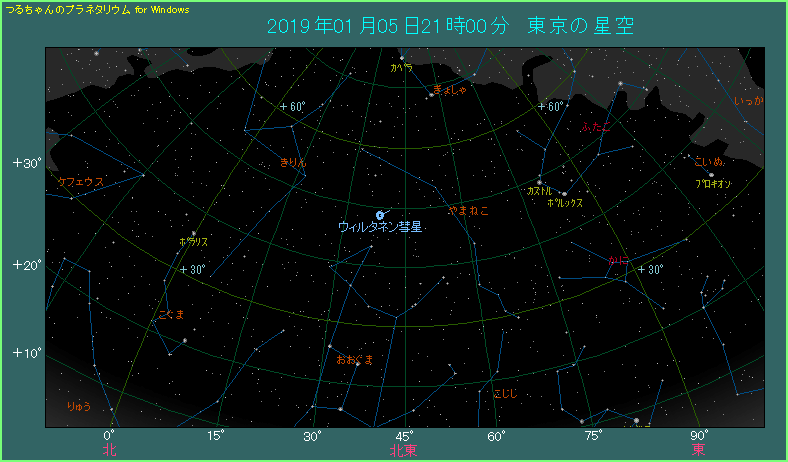Image resolution: width=788 pixels, height=462 pixels.
Task: Select the Castor star dot
Action: click(539, 182)
